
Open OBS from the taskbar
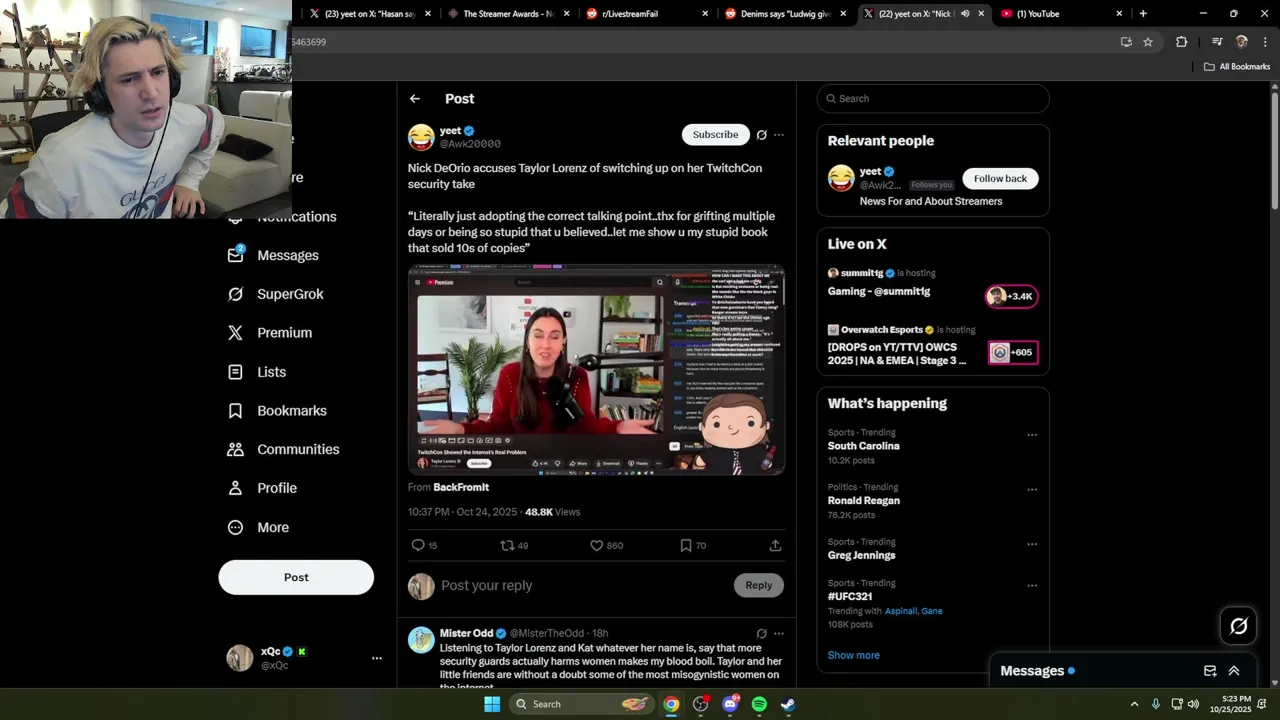(701, 704)
